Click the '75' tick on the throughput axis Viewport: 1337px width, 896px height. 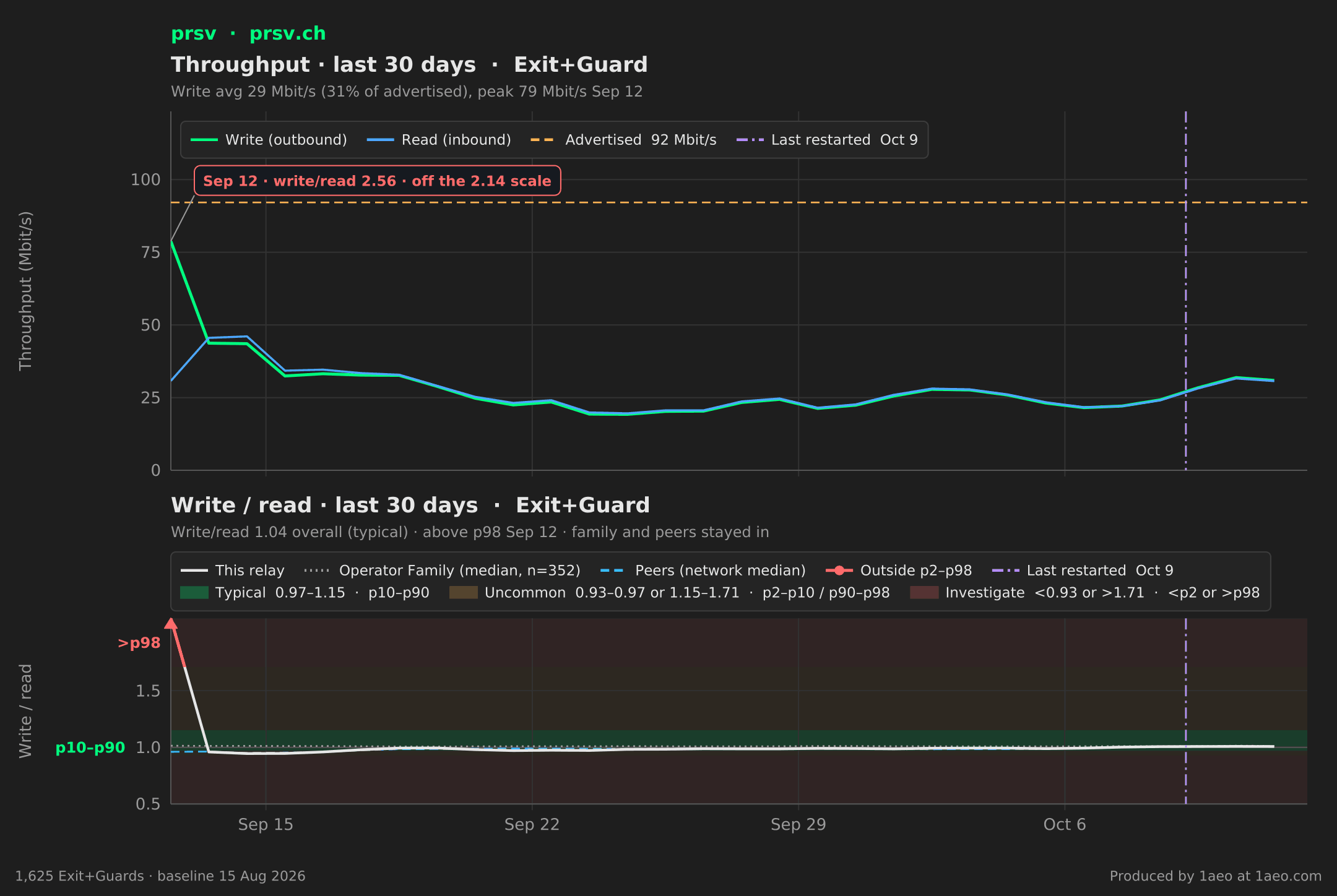pos(150,252)
